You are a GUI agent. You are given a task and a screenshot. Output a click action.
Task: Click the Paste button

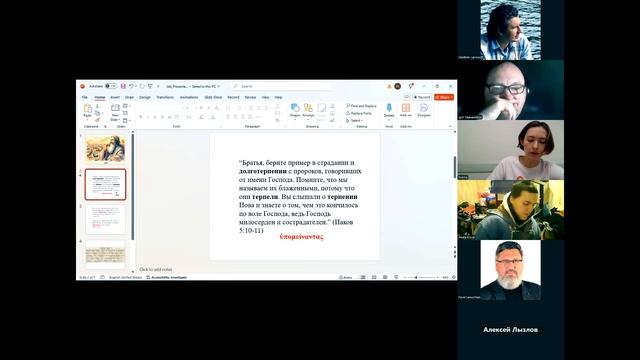[87, 111]
